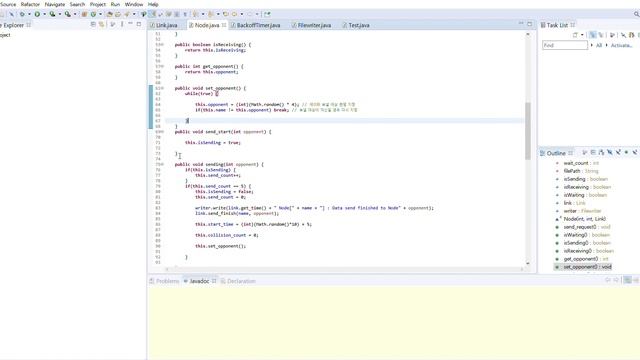
Task: Click the Open Perspective icon
Action: point(267,14)
